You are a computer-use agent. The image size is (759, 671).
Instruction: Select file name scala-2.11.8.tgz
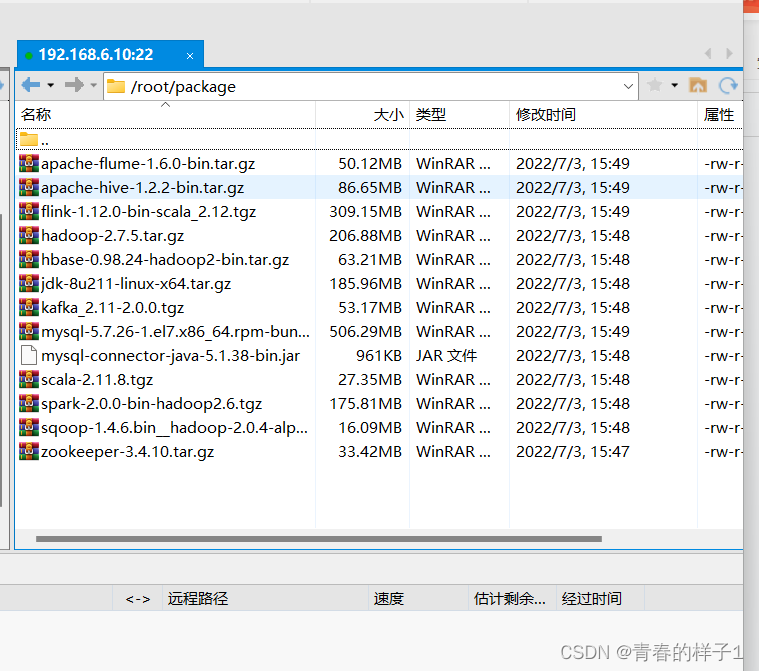pyautogui.click(x=97, y=380)
